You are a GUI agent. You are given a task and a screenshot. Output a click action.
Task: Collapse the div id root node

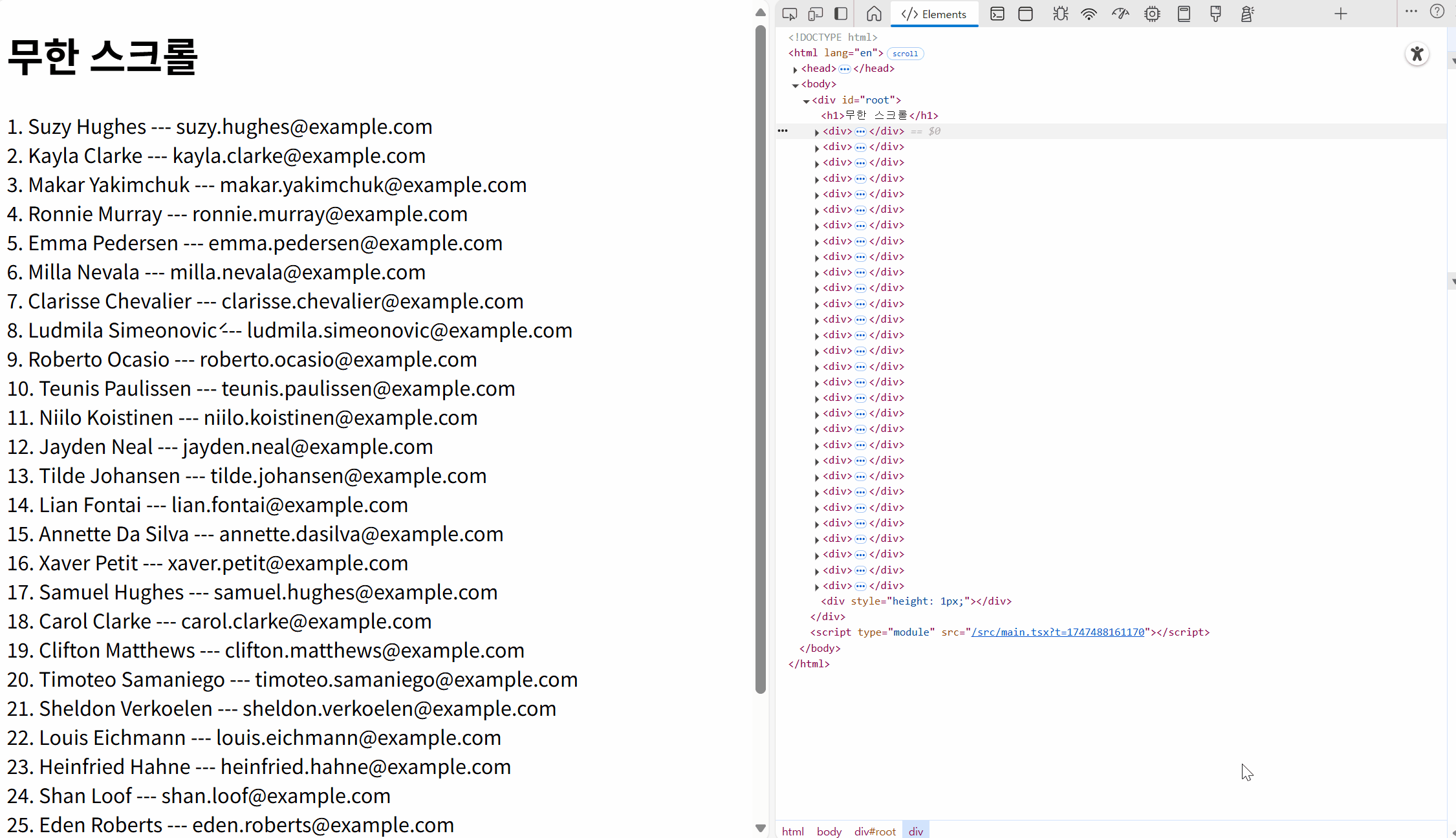(806, 101)
